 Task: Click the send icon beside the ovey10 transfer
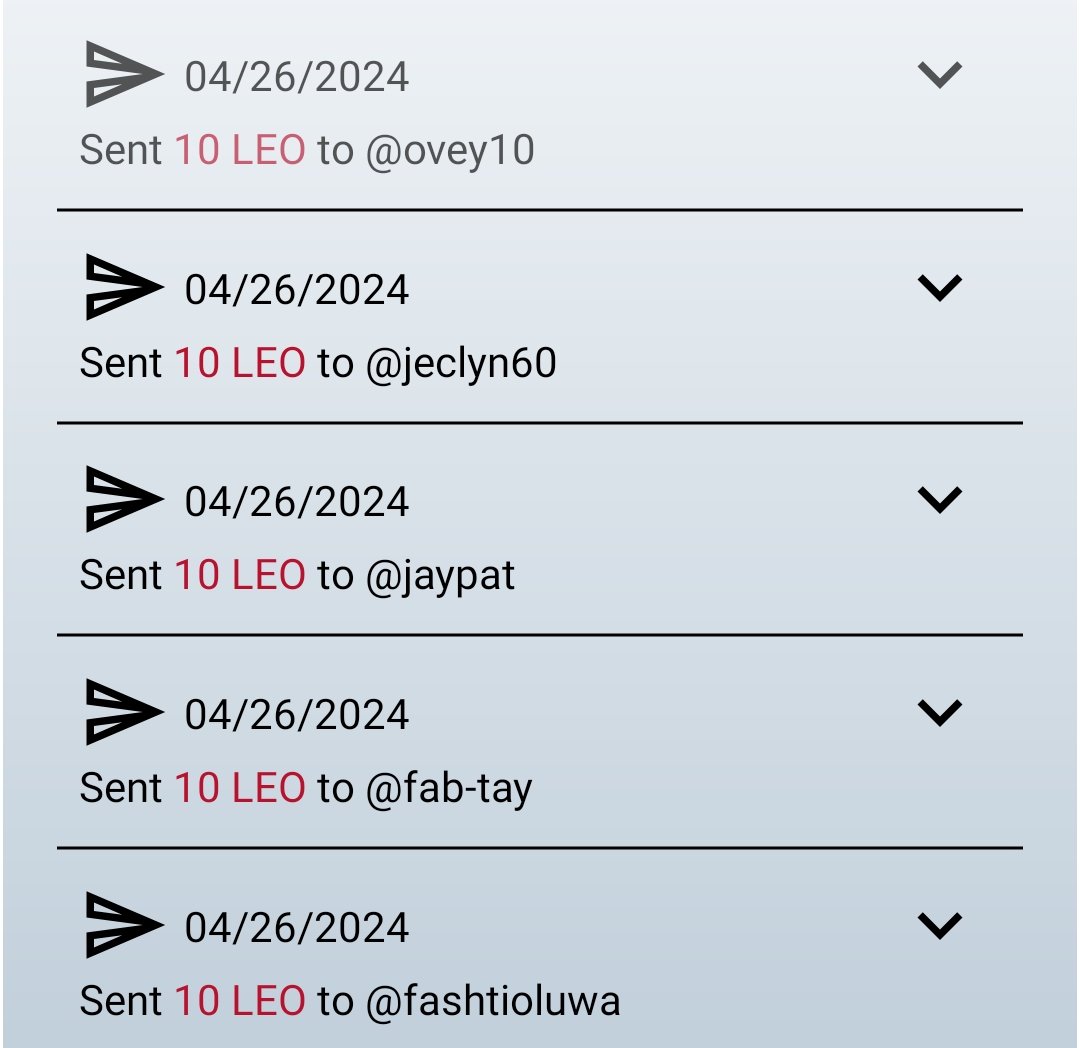(125, 74)
